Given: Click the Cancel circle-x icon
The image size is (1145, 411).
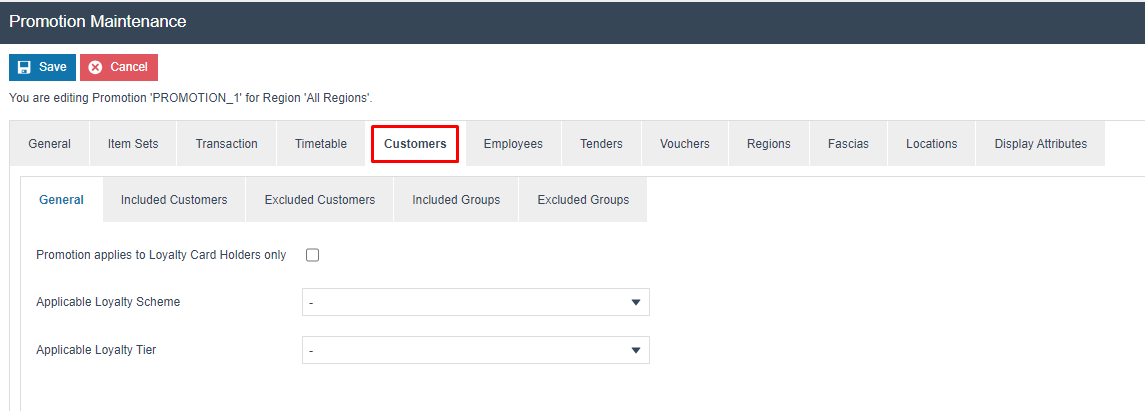Looking at the screenshot, I should click(x=96, y=67).
